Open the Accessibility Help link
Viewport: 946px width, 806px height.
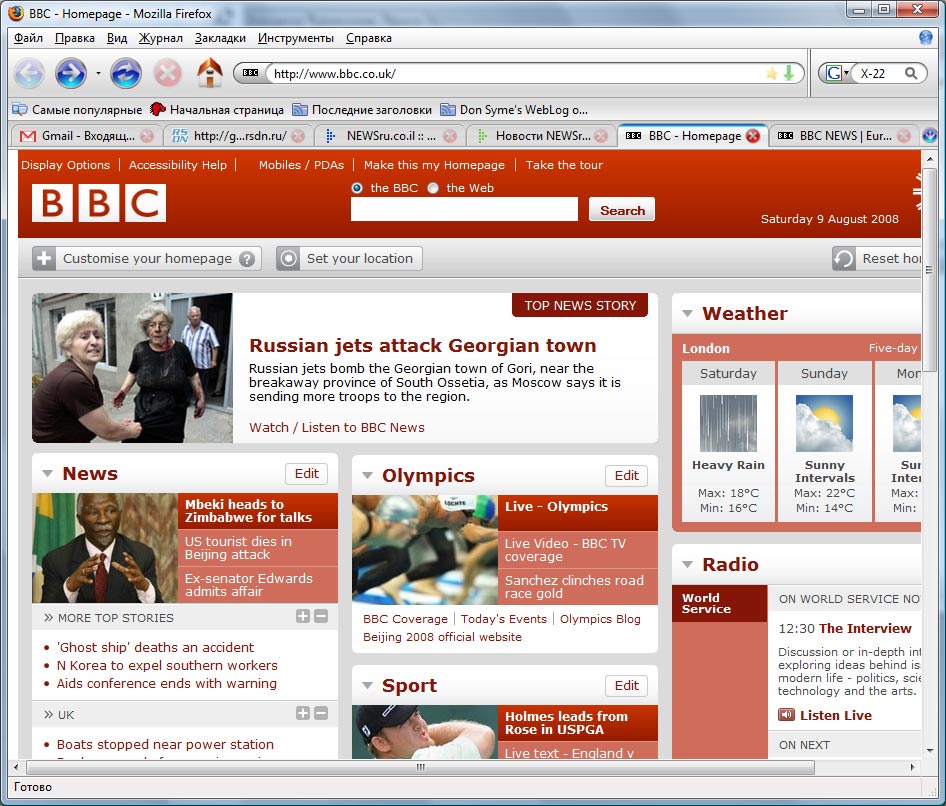click(x=178, y=165)
